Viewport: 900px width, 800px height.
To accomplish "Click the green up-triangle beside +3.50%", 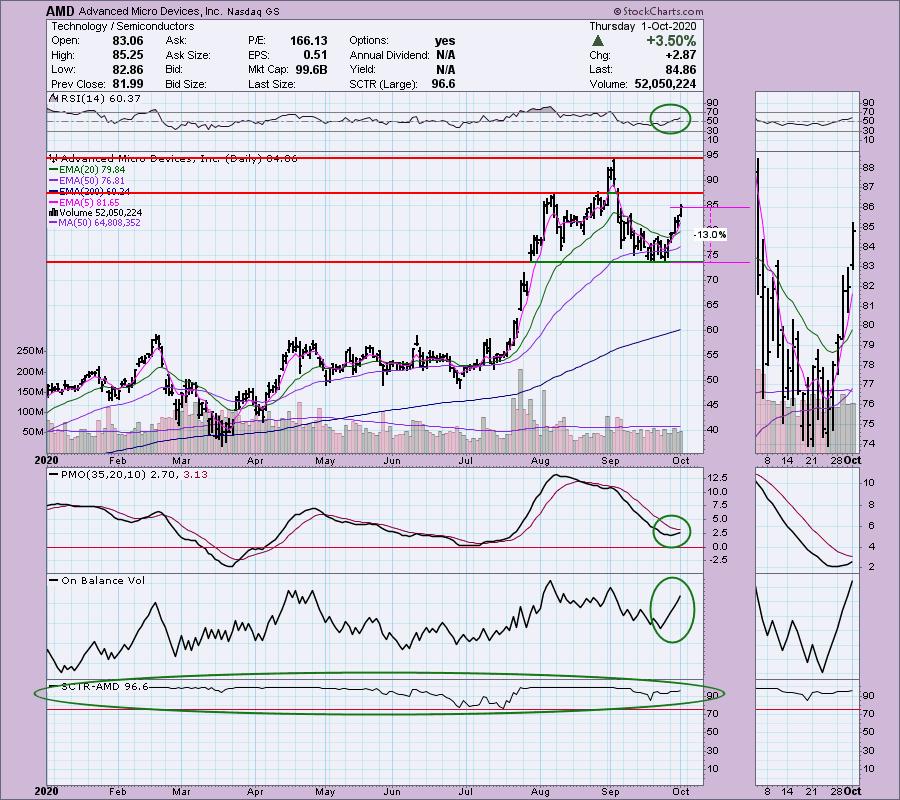I will pyautogui.click(x=598, y=41).
